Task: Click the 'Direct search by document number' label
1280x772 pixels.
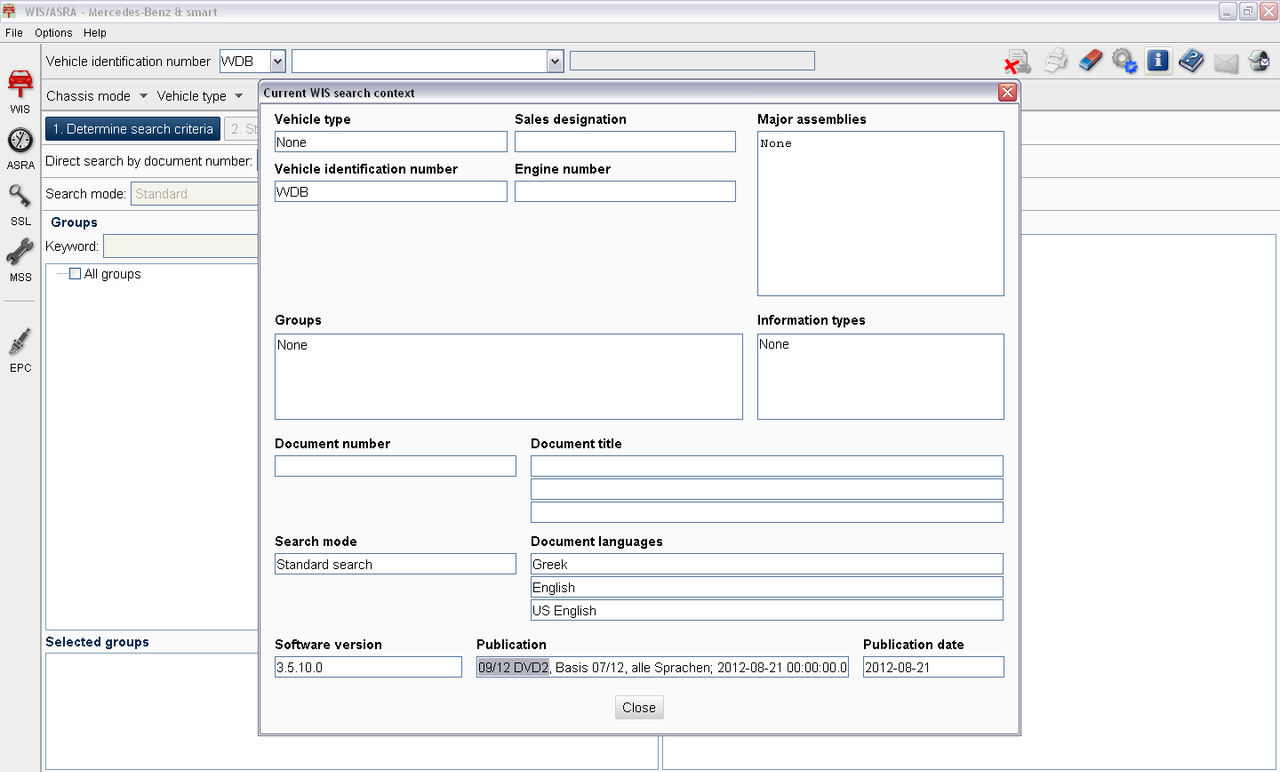Action: coord(148,161)
